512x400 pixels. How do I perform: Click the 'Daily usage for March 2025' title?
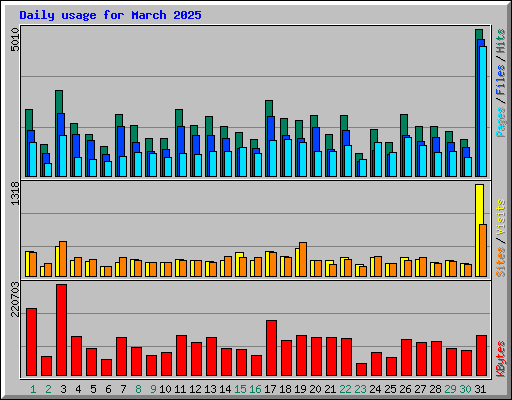click(110, 15)
